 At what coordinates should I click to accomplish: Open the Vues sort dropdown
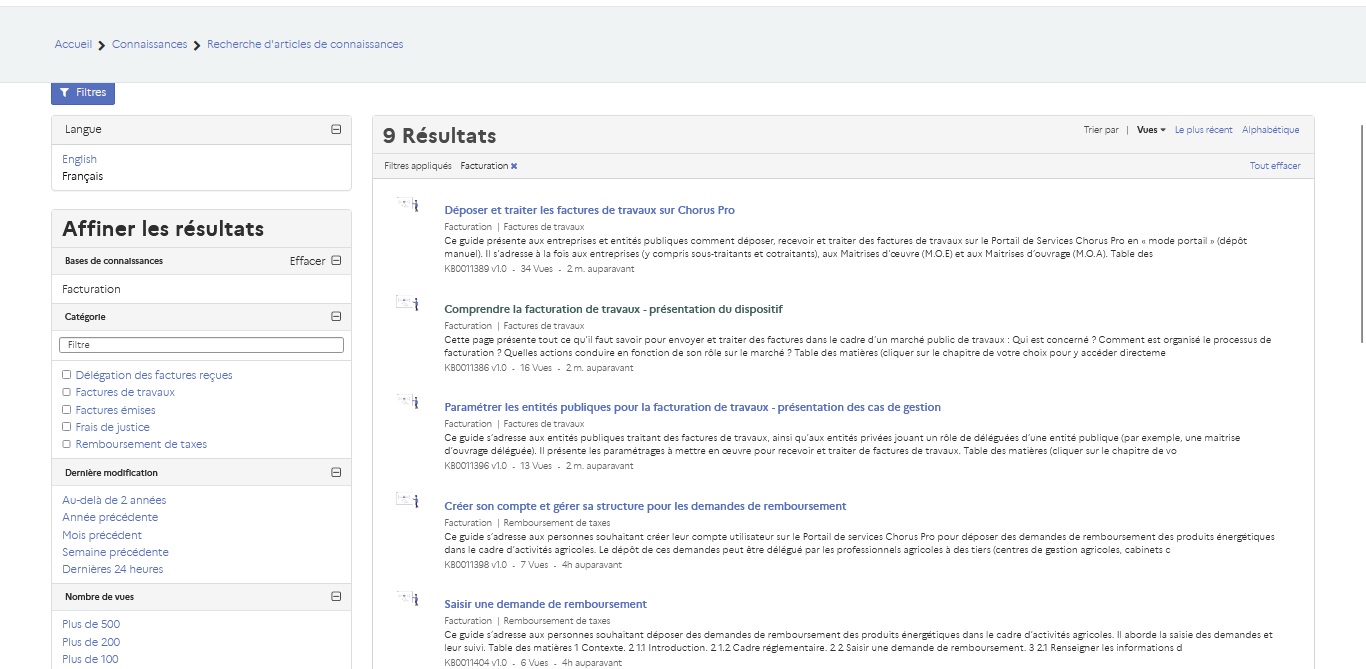[x=1151, y=130]
